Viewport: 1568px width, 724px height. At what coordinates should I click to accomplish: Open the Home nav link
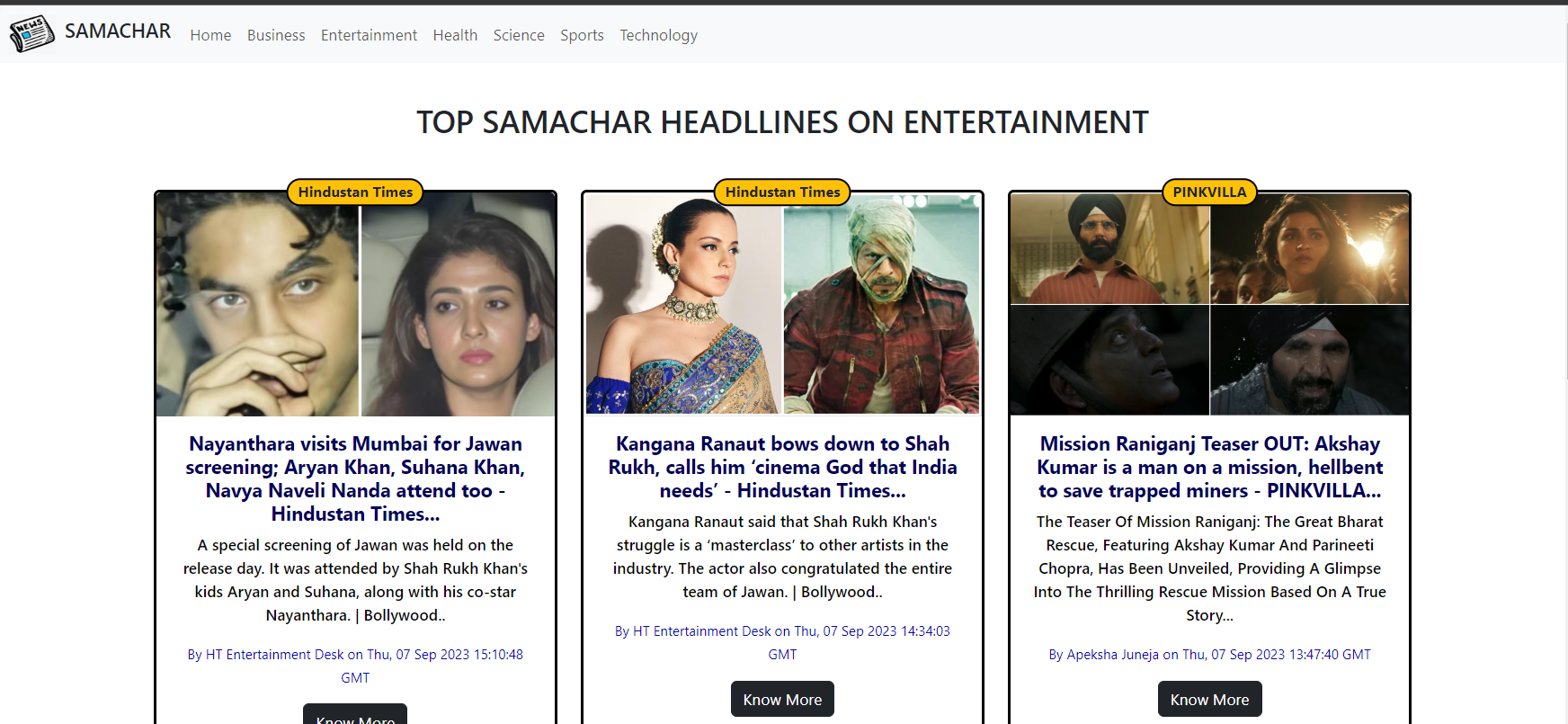[x=210, y=35]
